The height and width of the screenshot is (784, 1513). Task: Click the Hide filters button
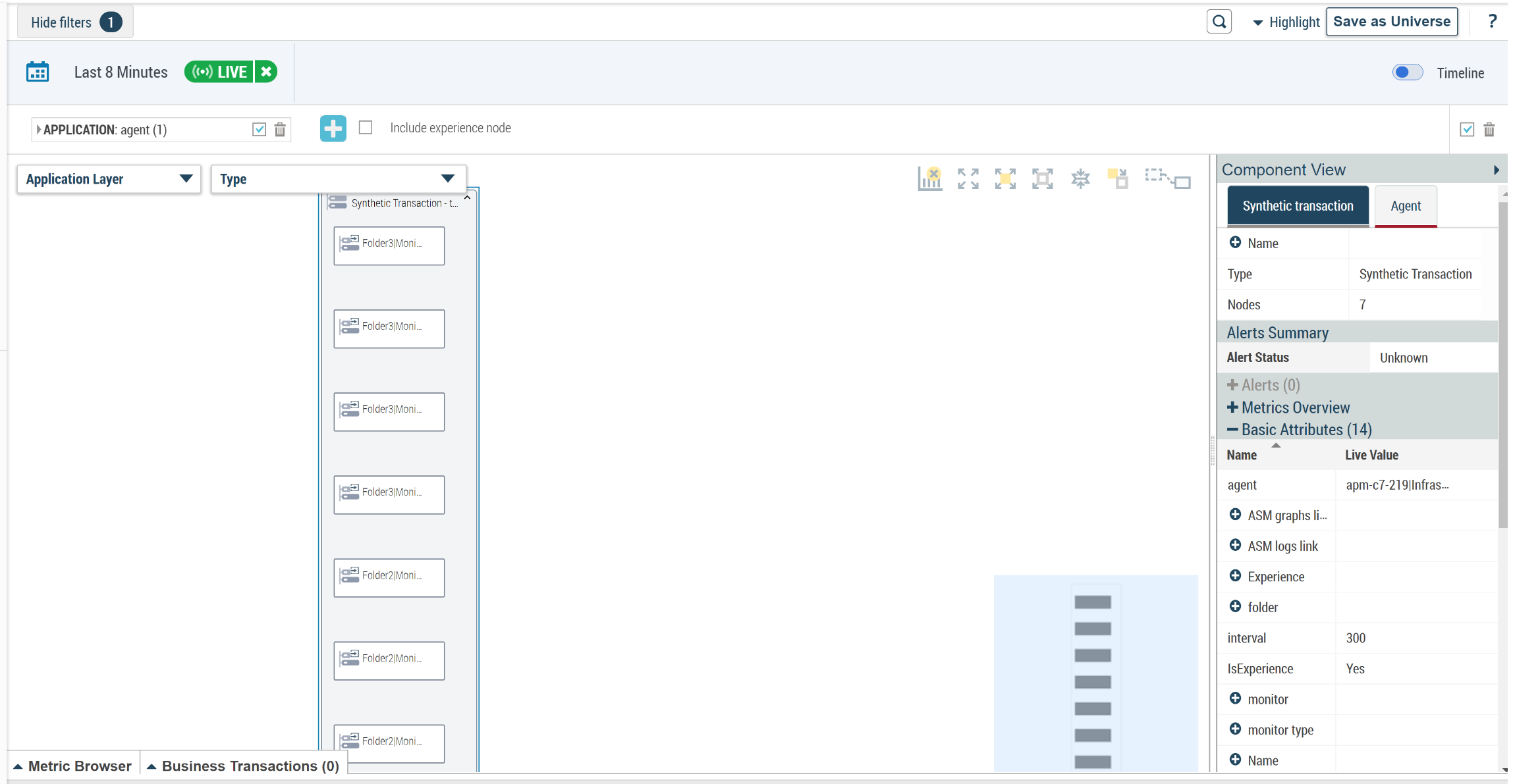74,22
